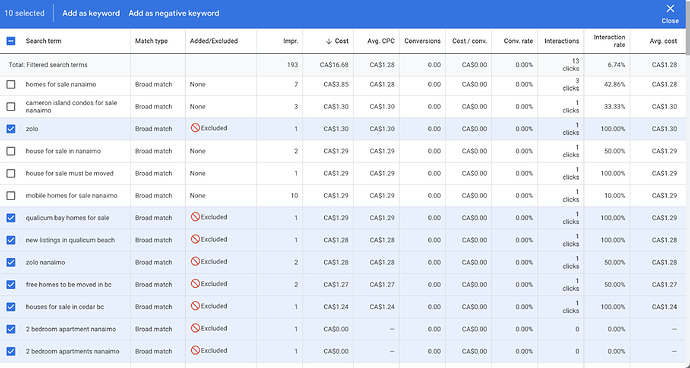Click Excluded icon for houses for sale in cedar bc
This screenshot has height=368, width=690.
(195, 306)
